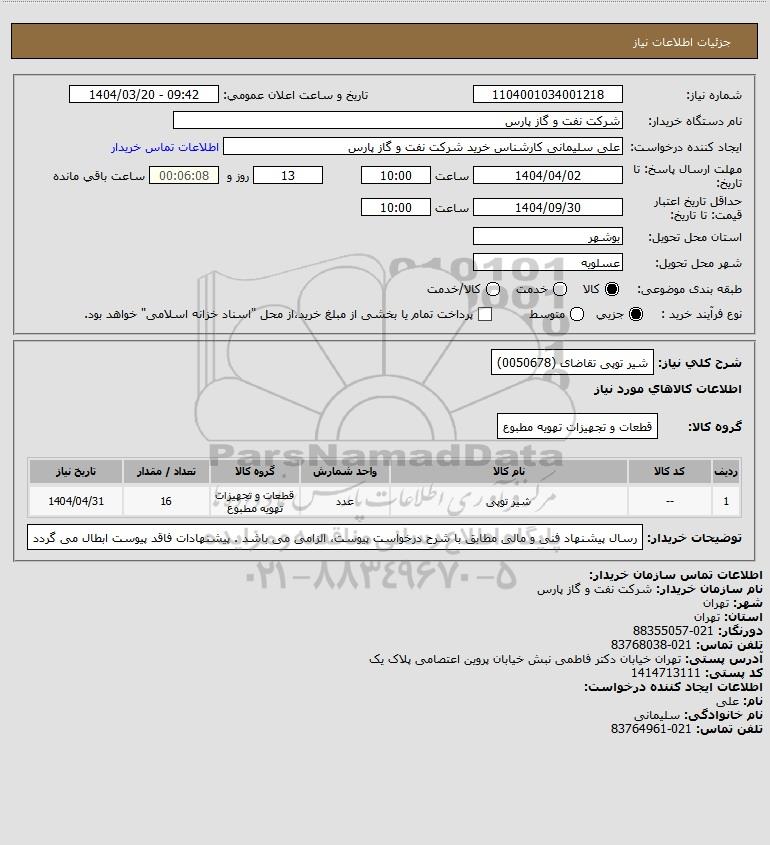Click the واحد شمارش column header
Image resolution: width=770 pixels, height=845 pixels.
point(345,472)
